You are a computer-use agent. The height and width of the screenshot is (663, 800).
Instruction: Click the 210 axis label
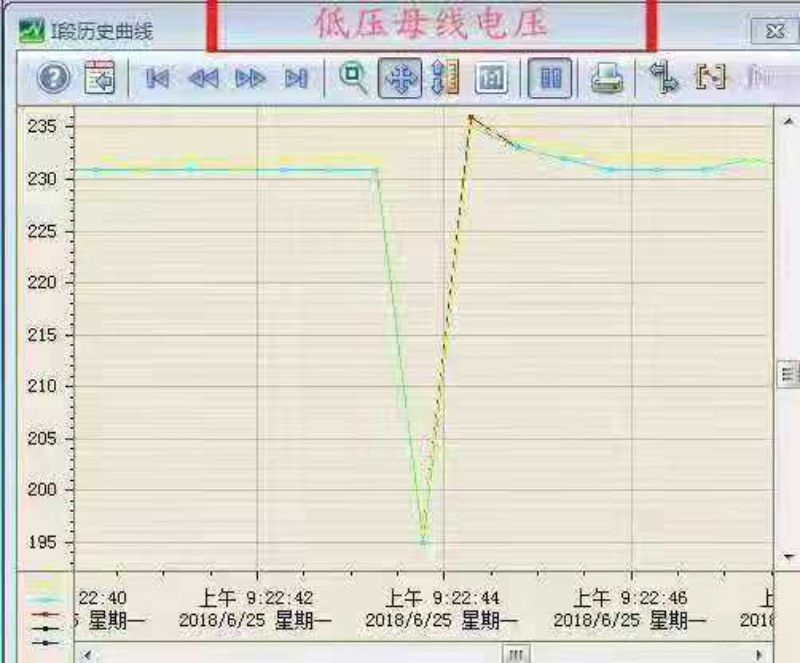(x=42, y=386)
